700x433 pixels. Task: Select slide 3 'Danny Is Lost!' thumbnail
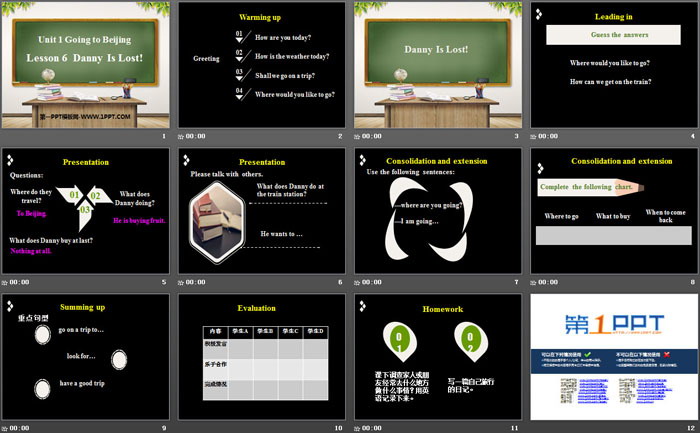tap(438, 65)
